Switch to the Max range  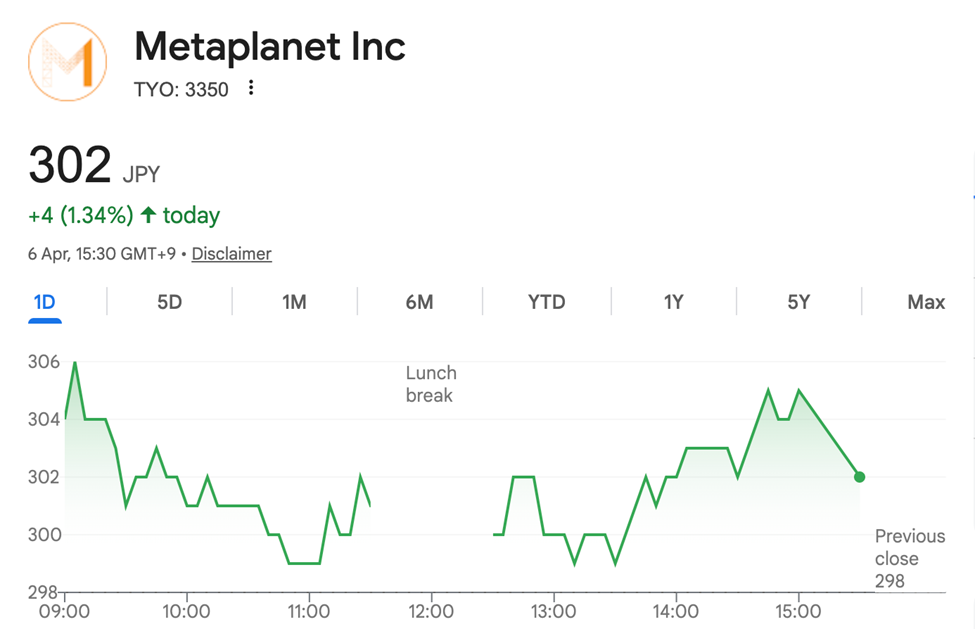925,301
